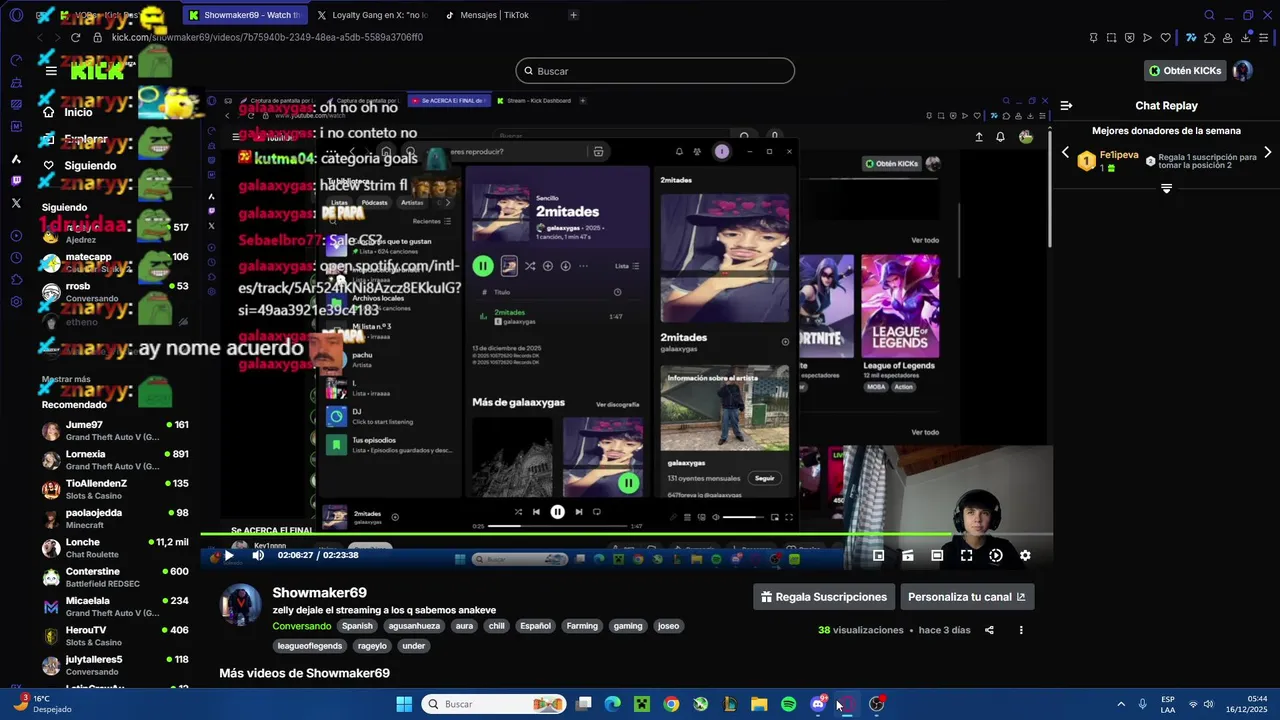The height and width of the screenshot is (720, 1280).
Task: Open Micaelala recommended channel
Action: pyautogui.click(x=115, y=606)
